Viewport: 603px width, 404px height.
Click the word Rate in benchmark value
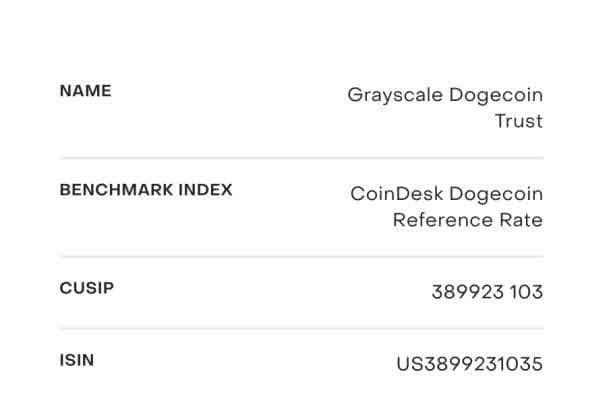click(x=521, y=220)
